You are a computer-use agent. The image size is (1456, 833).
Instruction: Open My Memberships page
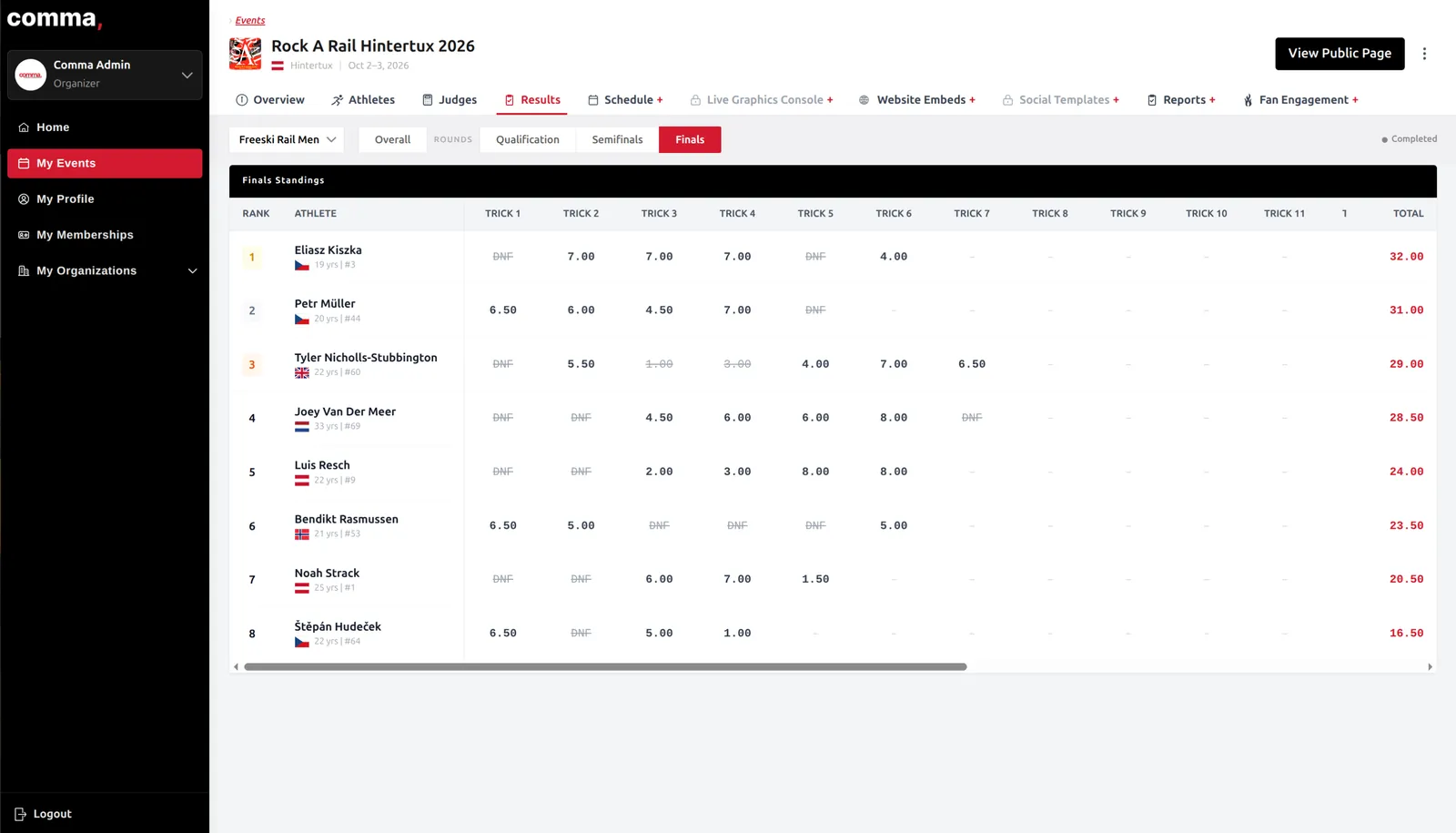[x=105, y=235]
